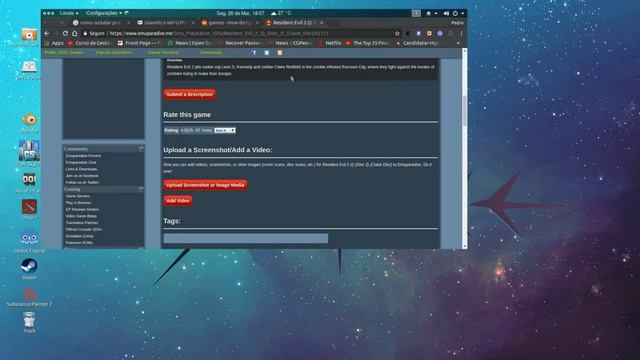Open the rating dropdown for this game
The width and height of the screenshot is (640, 360).
point(225,130)
